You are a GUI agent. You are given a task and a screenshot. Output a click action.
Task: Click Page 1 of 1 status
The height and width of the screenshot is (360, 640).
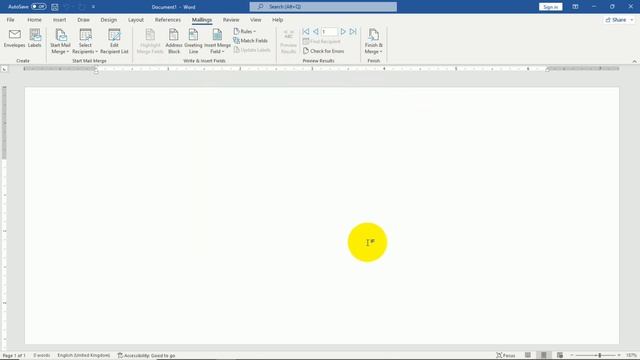(x=14, y=356)
